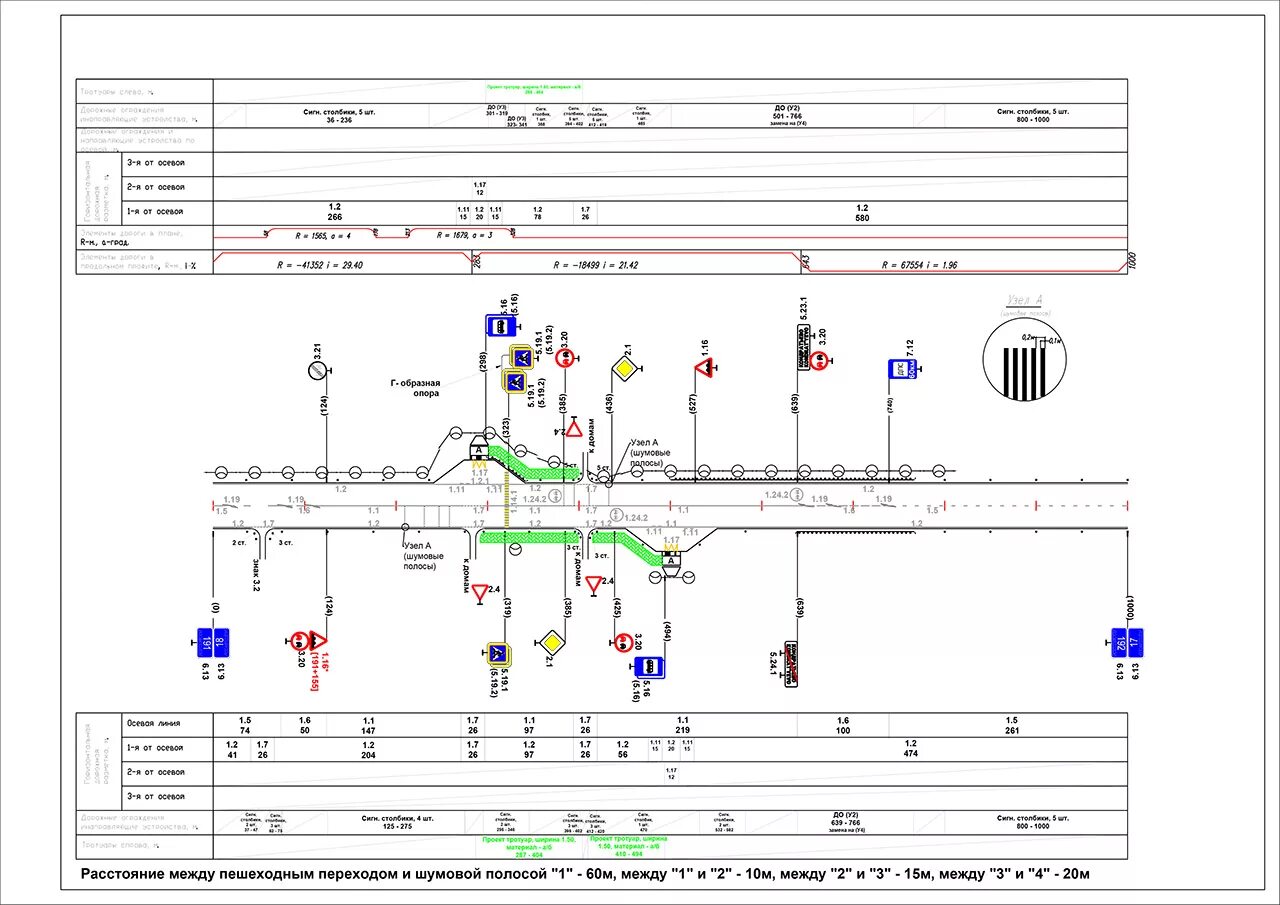
Task: Click the text R = -18499 i = 21.42
Action: point(596,266)
